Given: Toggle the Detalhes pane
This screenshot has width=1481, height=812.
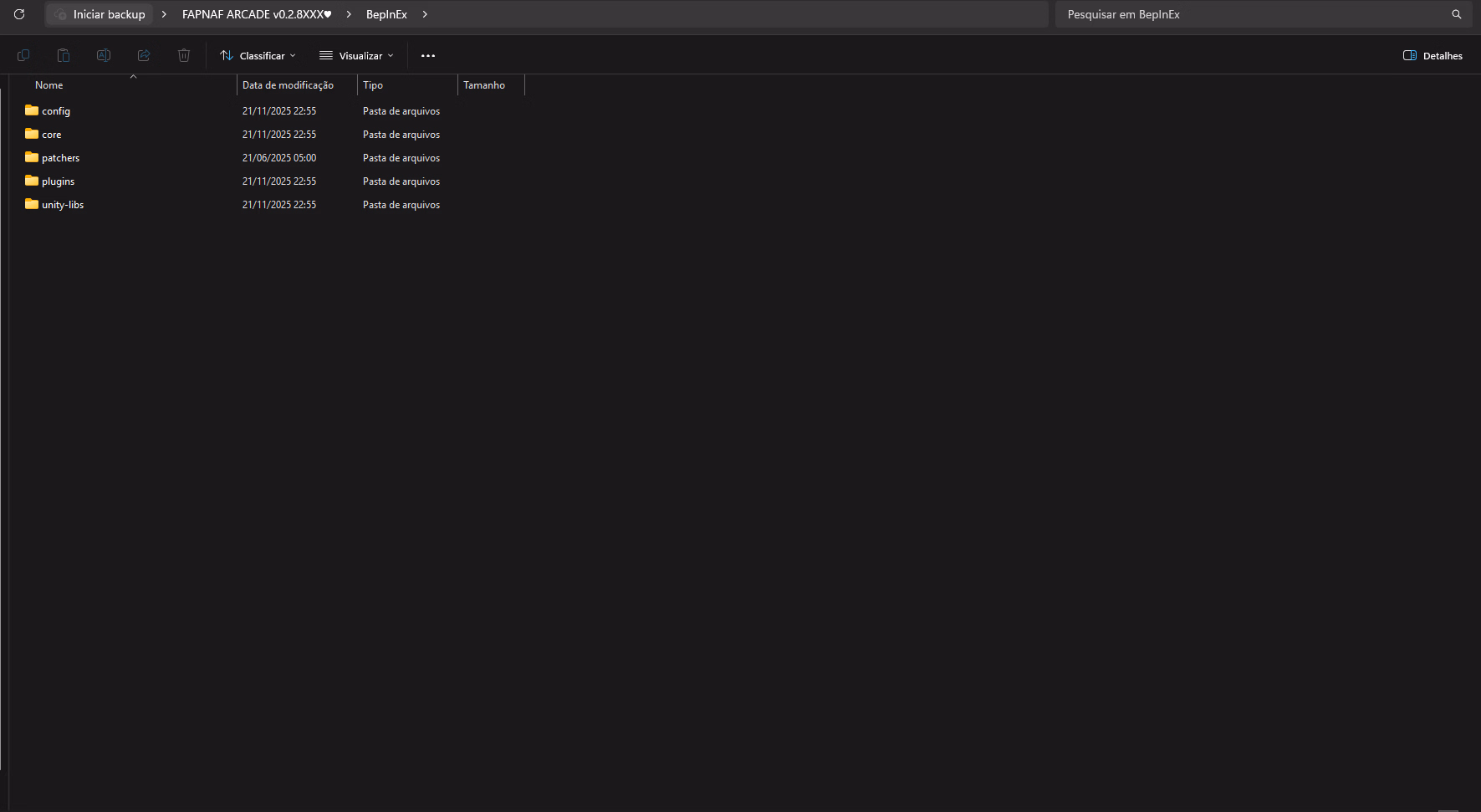Looking at the screenshot, I should click(1432, 56).
